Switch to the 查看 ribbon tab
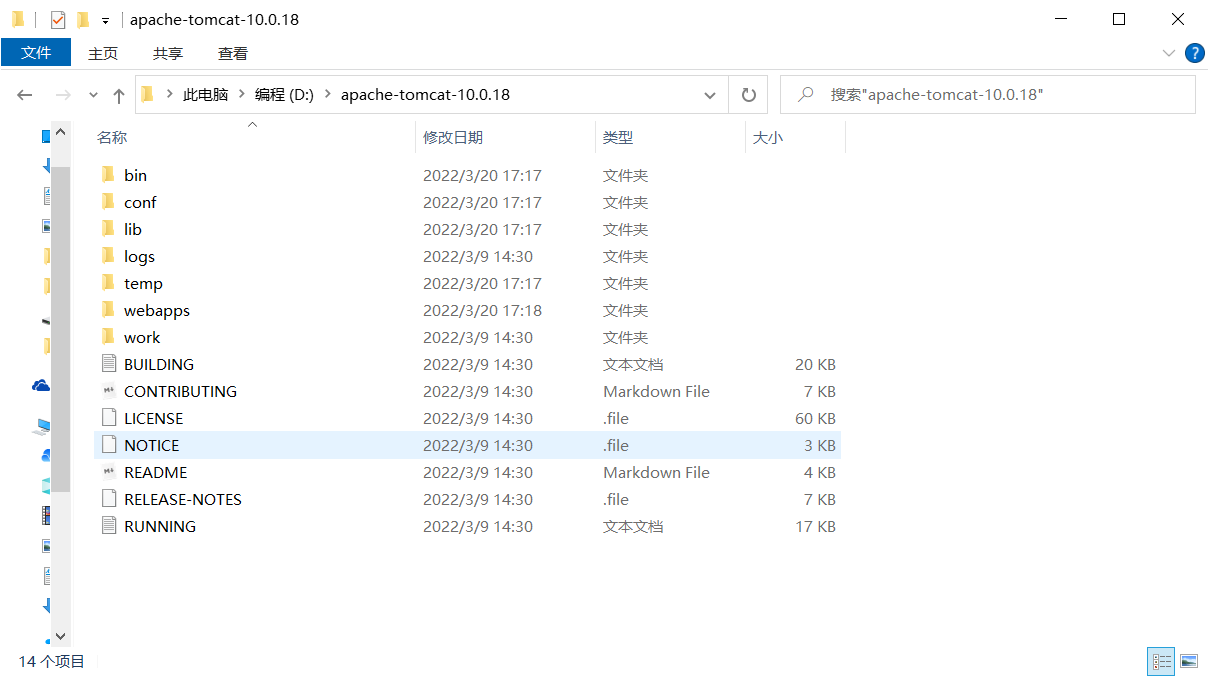The image size is (1209, 677). [x=233, y=53]
